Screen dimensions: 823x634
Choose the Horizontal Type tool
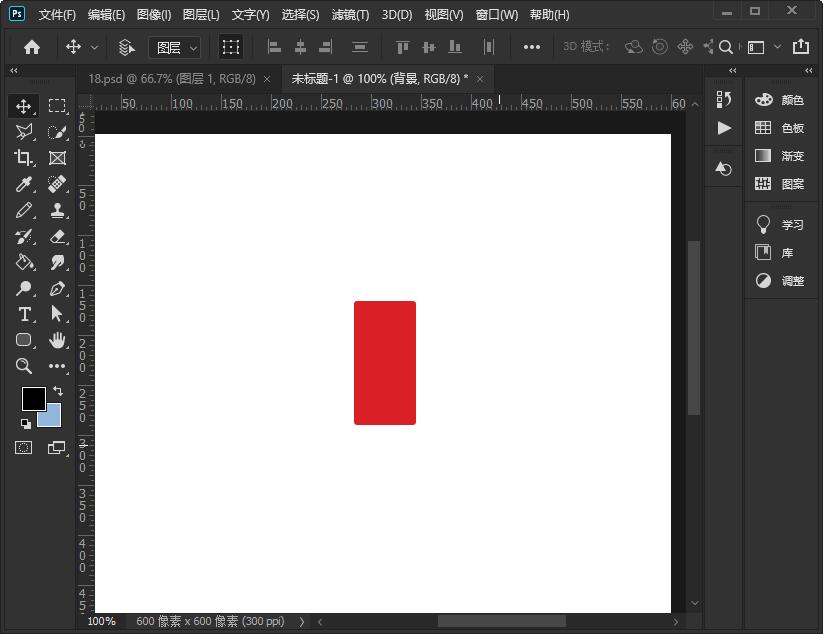(x=24, y=314)
